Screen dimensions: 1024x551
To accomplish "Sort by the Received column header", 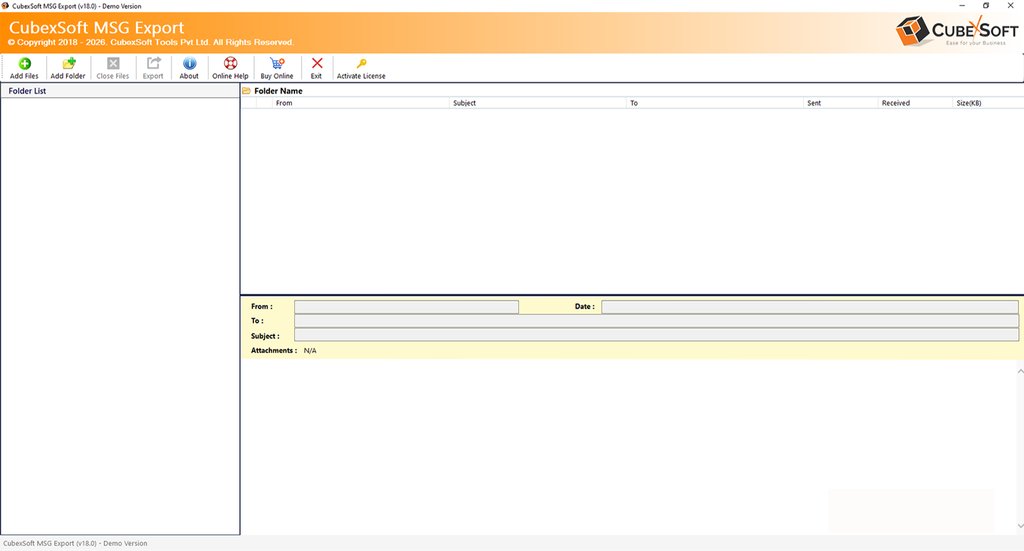I will (915, 103).
